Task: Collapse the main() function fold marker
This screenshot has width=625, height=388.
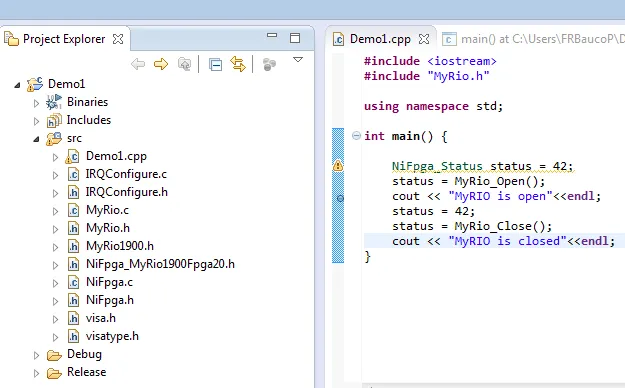Action: pyautogui.click(x=356, y=136)
